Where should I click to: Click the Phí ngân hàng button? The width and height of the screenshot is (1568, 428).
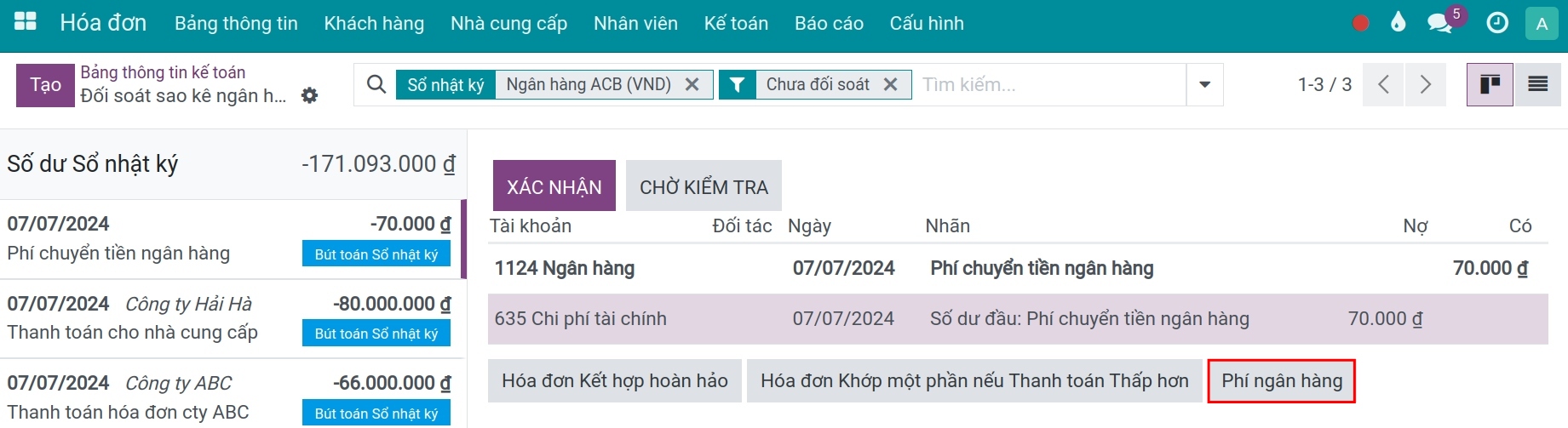click(1281, 380)
